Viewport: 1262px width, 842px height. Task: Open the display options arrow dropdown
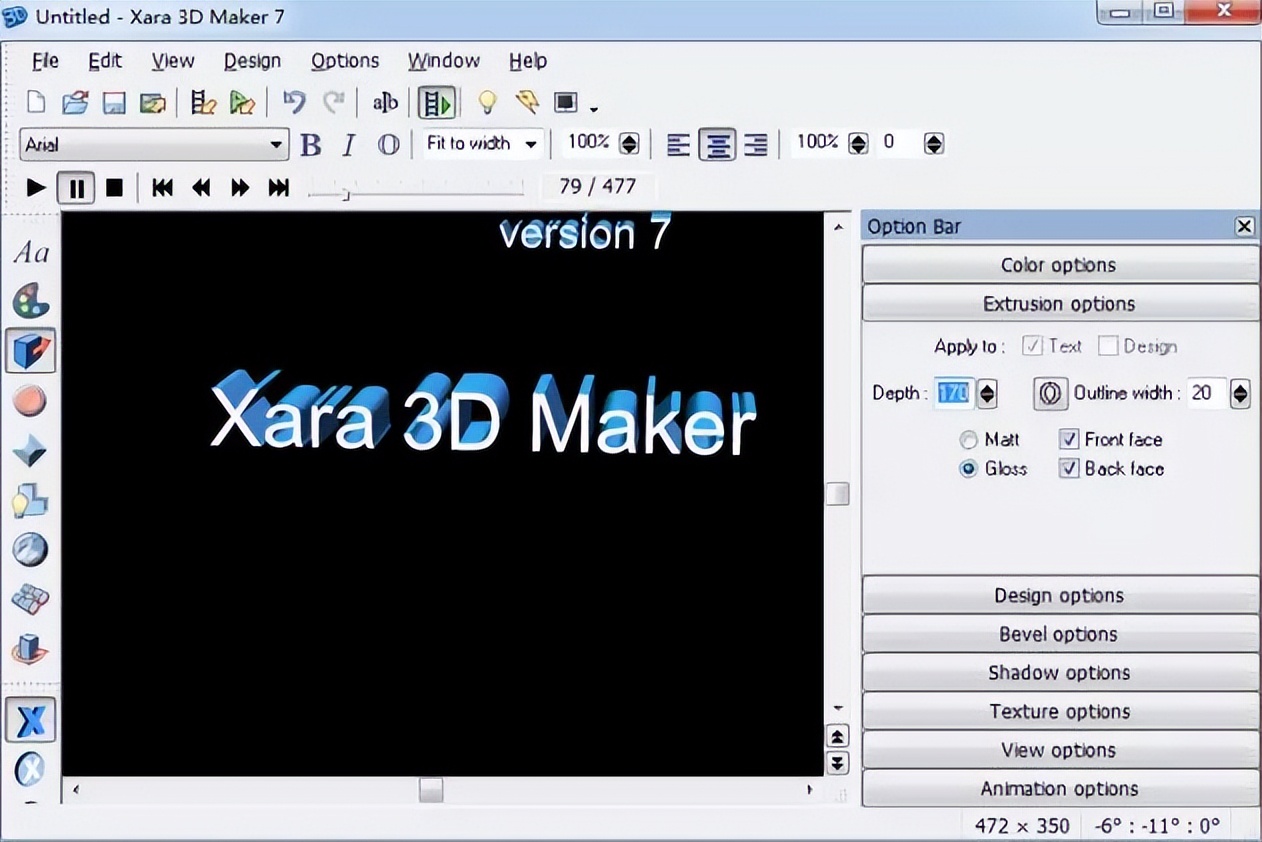[594, 108]
